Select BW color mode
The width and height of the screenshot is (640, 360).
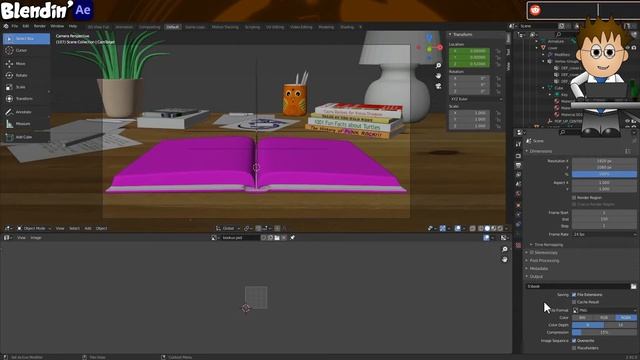coord(582,318)
